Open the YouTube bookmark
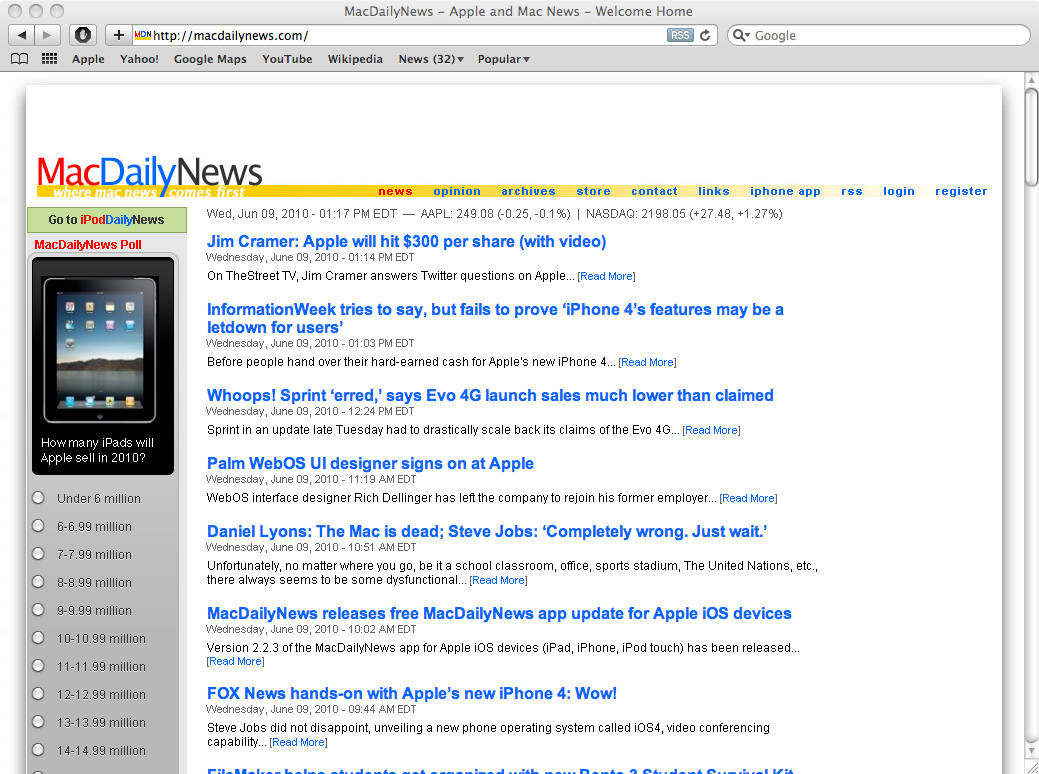The width and height of the screenshot is (1039, 774). (287, 59)
